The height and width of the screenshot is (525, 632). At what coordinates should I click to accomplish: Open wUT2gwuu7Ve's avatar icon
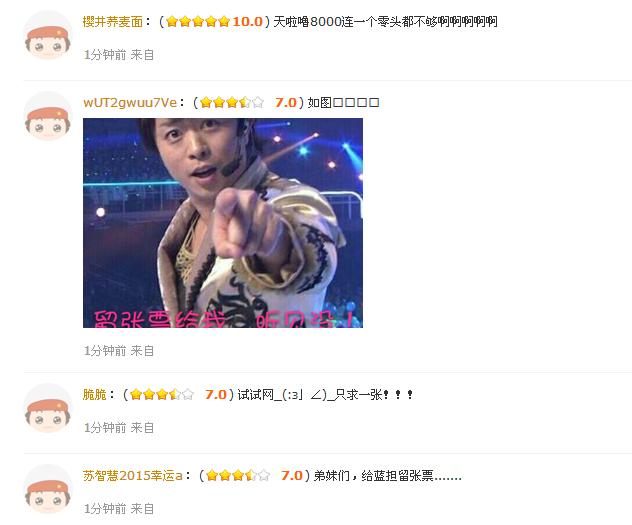pyautogui.click(x=48, y=116)
